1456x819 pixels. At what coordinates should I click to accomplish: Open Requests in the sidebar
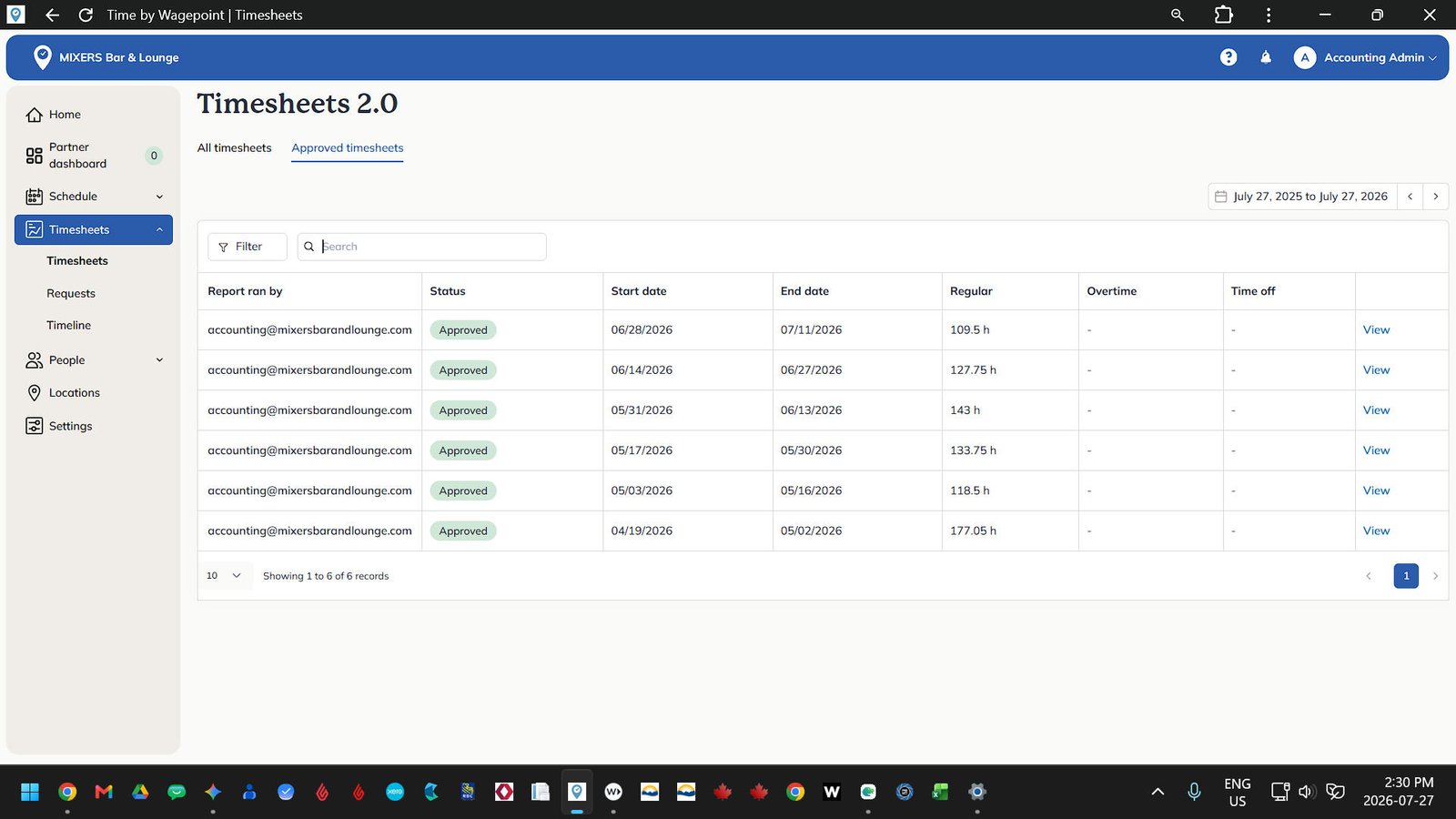pyautogui.click(x=71, y=294)
